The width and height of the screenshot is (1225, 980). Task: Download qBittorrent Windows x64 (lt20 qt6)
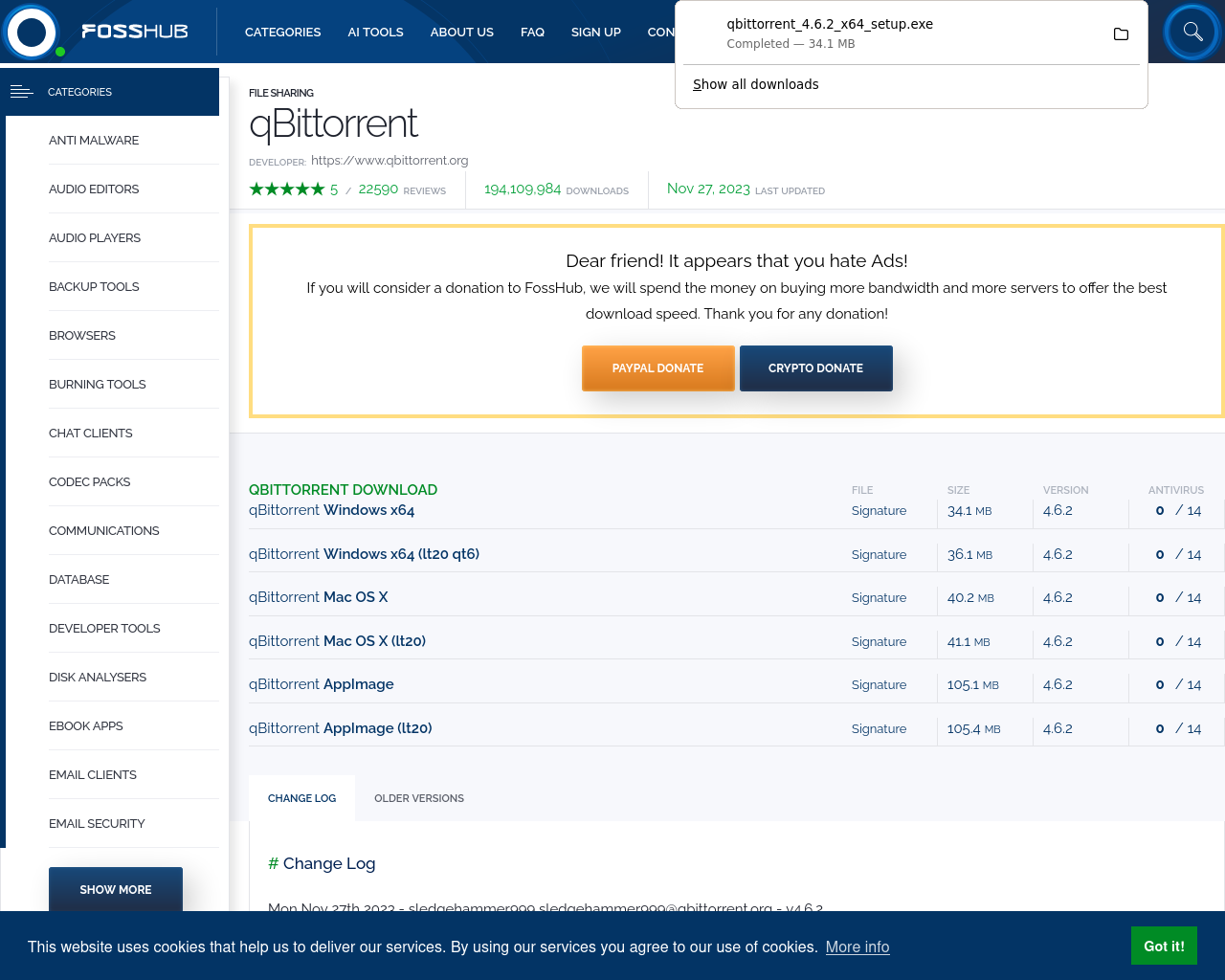pyautogui.click(x=364, y=554)
